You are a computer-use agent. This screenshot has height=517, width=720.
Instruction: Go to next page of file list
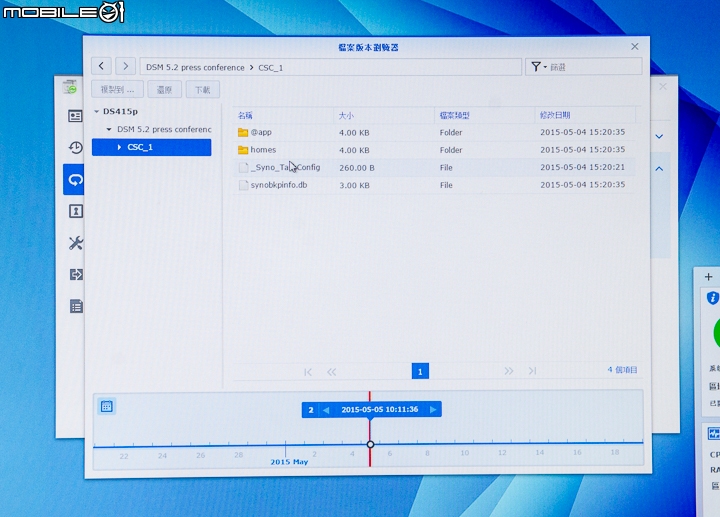[508, 371]
